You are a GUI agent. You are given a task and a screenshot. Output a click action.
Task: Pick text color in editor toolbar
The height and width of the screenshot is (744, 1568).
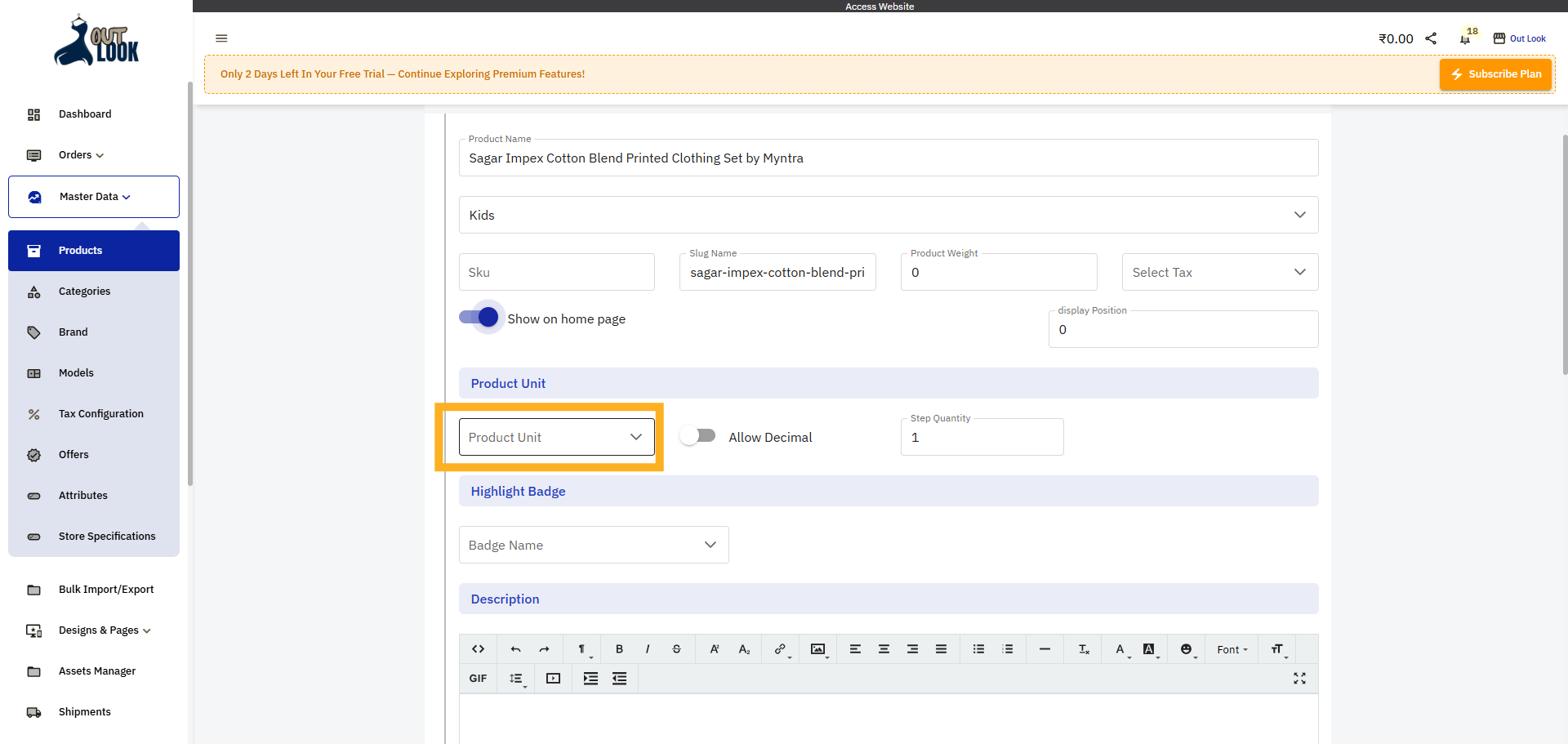1120,649
